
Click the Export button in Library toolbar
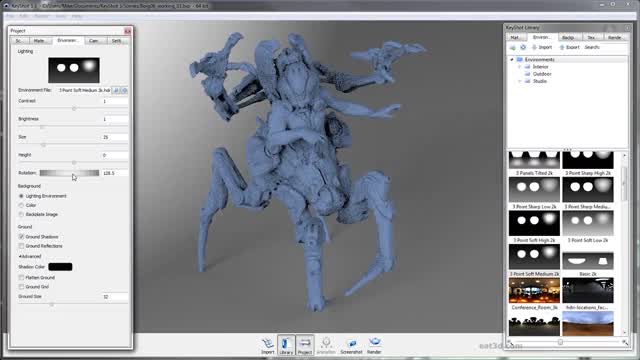tap(569, 48)
